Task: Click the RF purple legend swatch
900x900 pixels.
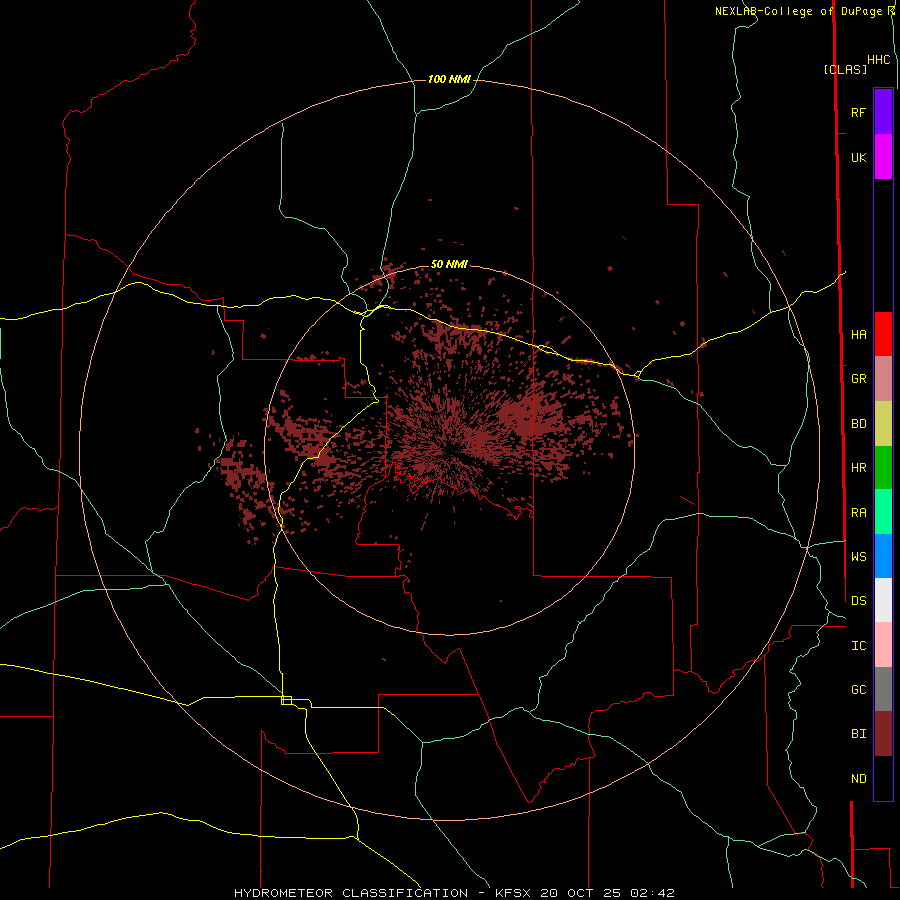Action: coord(883,112)
